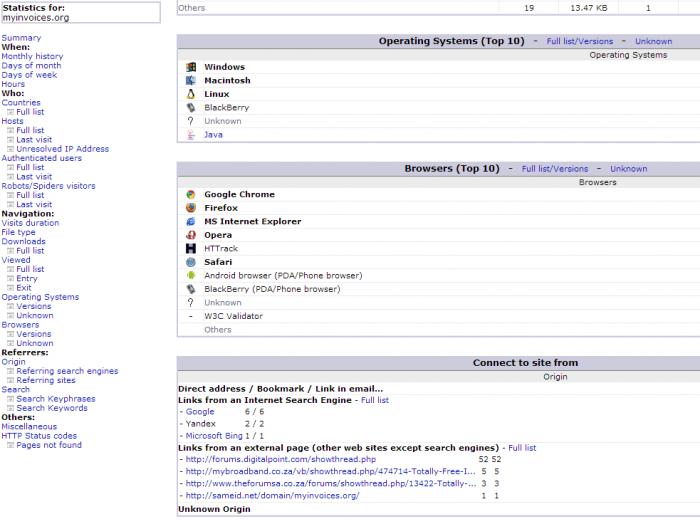Image resolution: width=700 pixels, height=524 pixels.
Task: Open Miscellaneous section
Action: (x=29, y=427)
